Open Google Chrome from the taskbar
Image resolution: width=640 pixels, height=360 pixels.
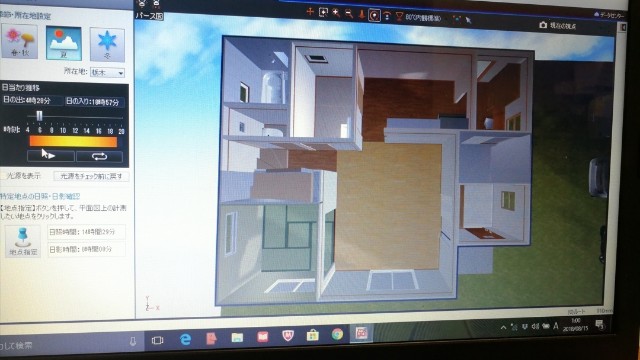(x=337, y=334)
